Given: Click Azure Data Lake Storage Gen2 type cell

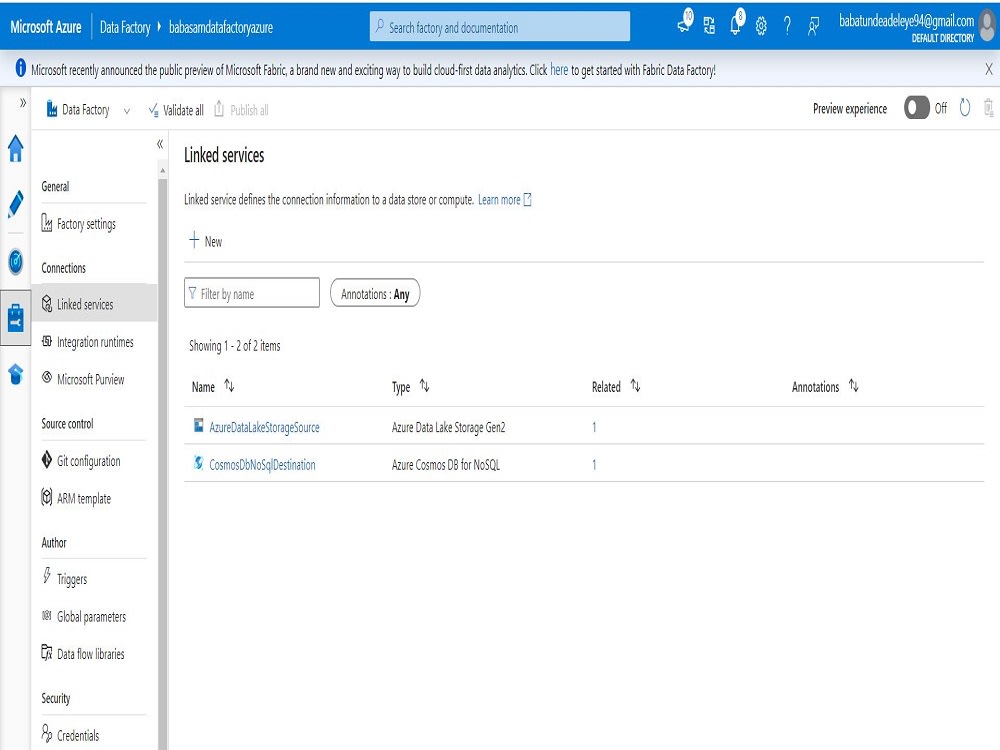Looking at the screenshot, I should pyautogui.click(x=448, y=427).
